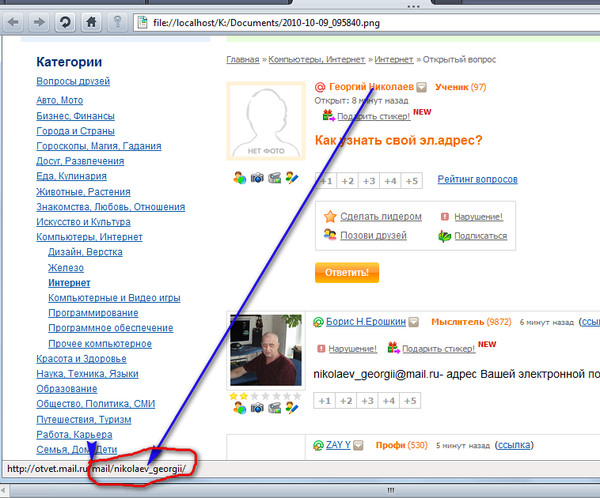Open dropdown next to Борис Н.Ерошкин name
This screenshot has height=498, width=600.
point(414,322)
